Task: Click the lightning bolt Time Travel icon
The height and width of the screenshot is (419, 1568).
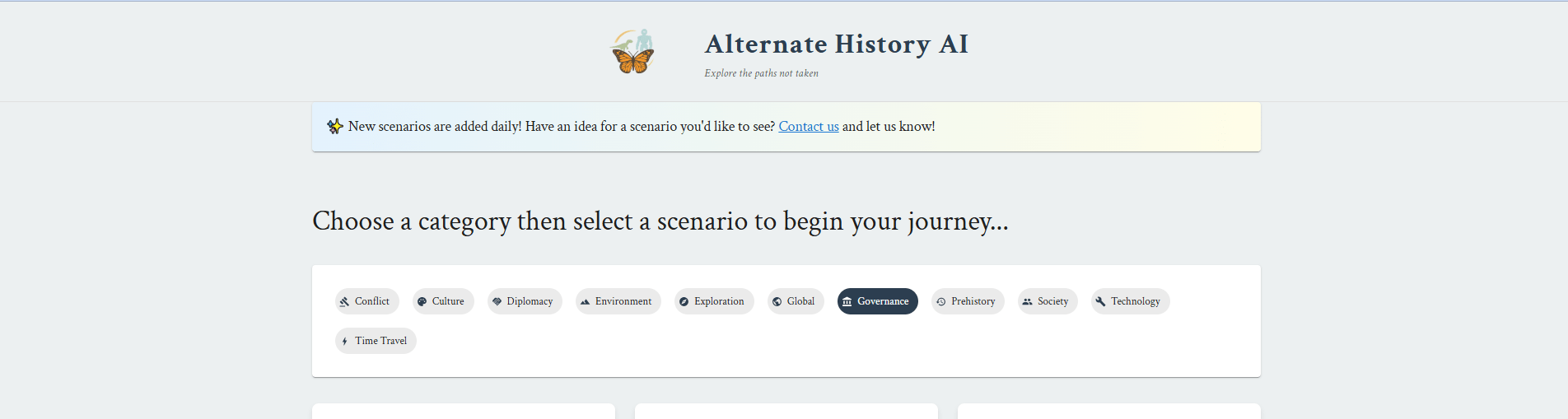Action: [x=345, y=342]
